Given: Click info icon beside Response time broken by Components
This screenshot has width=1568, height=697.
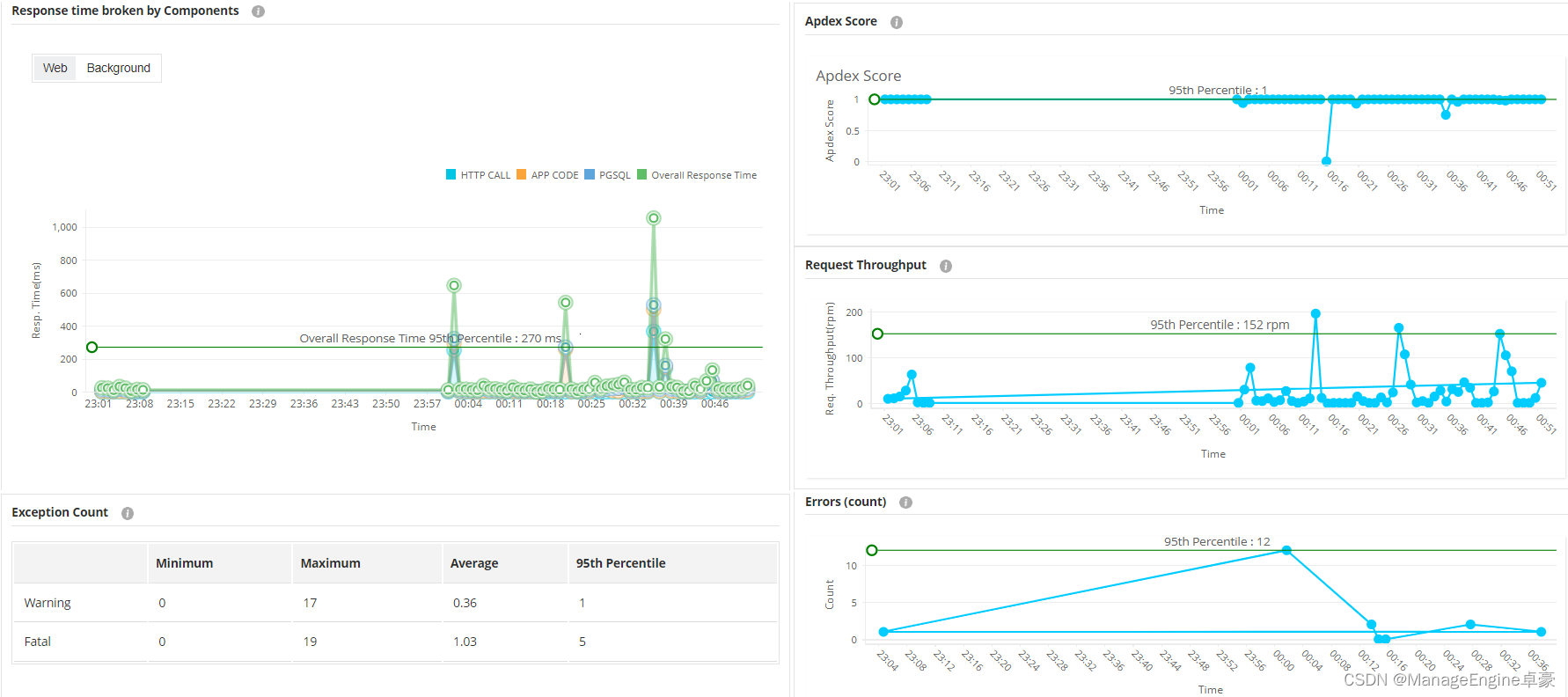Looking at the screenshot, I should pyautogui.click(x=258, y=11).
